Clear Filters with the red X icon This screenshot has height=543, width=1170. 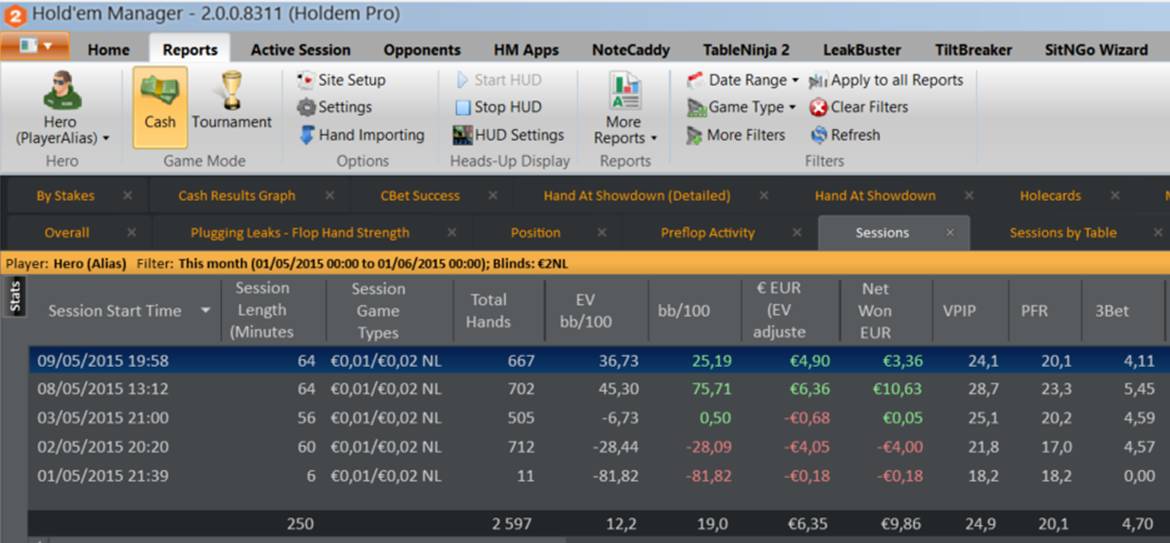point(819,107)
